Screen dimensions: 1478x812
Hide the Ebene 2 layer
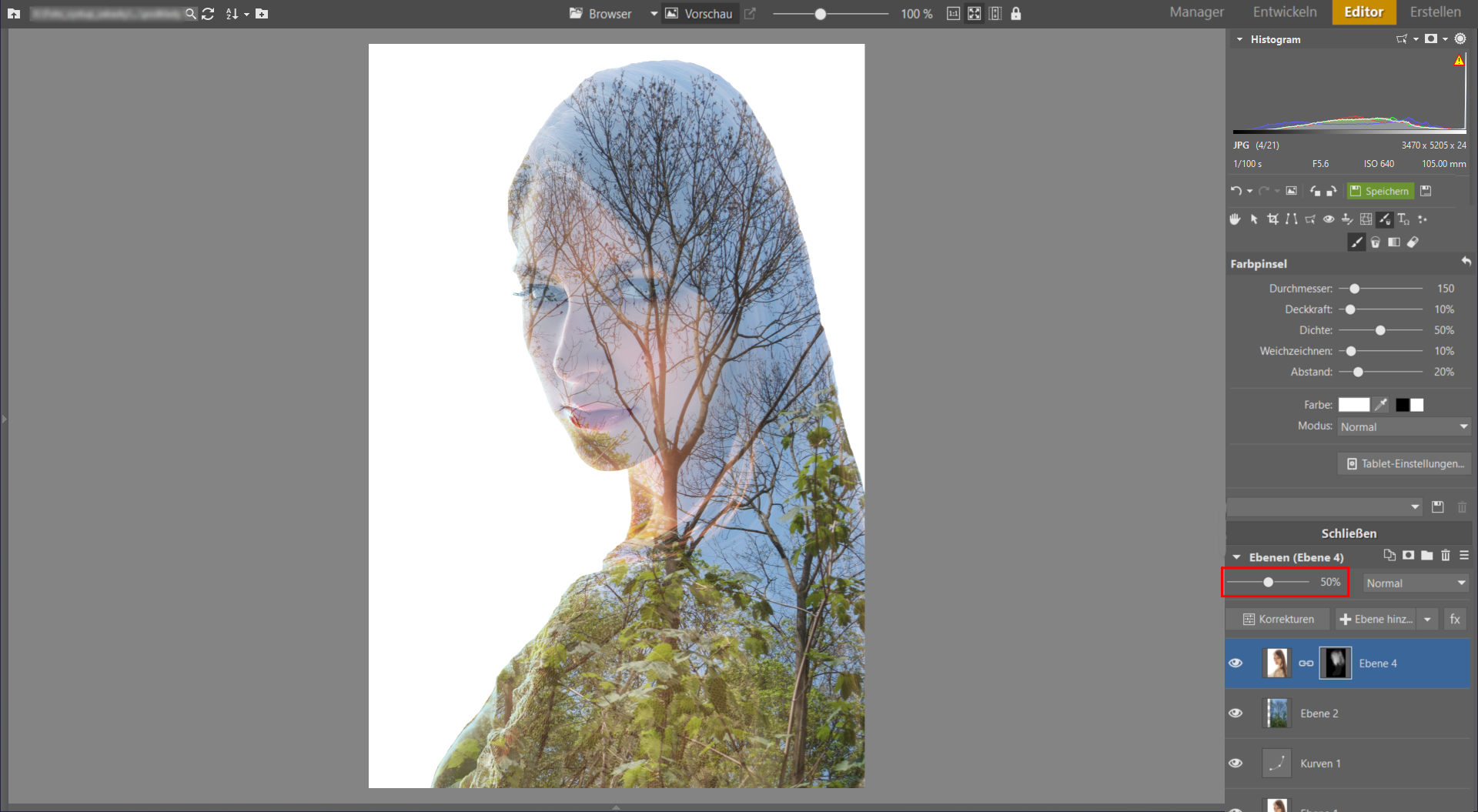coord(1236,713)
